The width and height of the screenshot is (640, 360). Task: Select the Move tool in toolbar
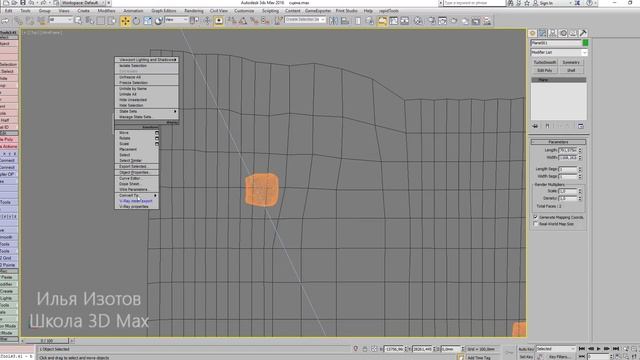[x=125, y=21]
